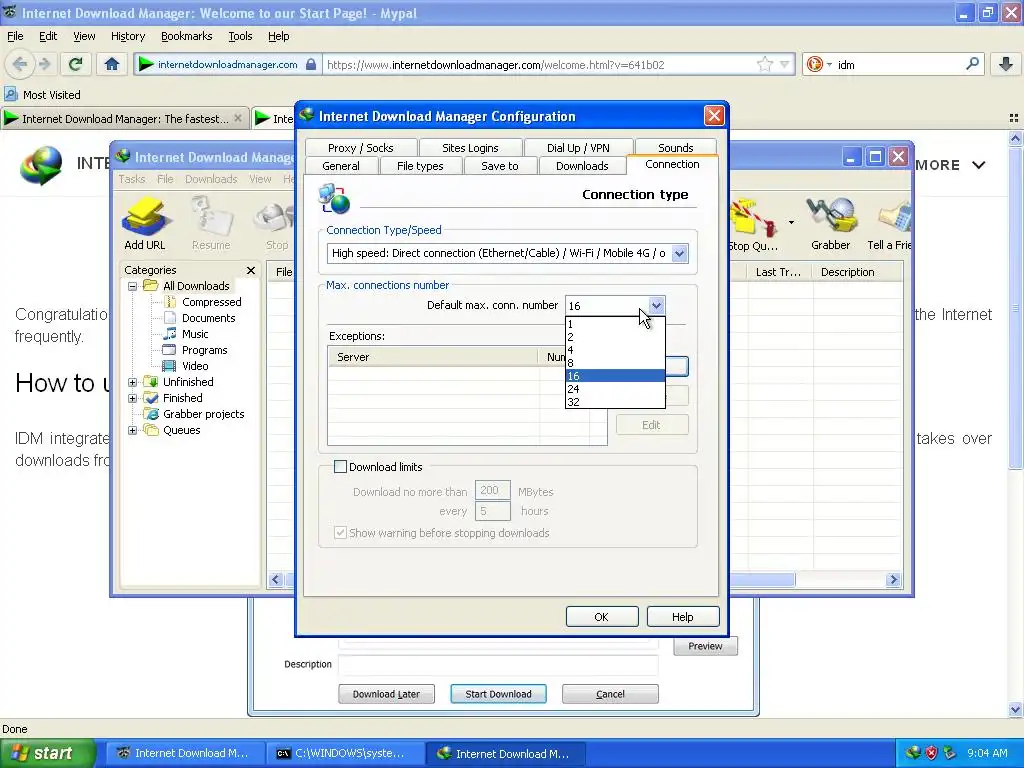
Task: Close the Categories panel with X
Action: tap(251, 270)
